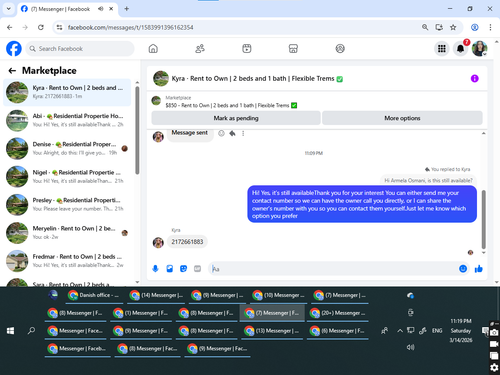Open a new Chrome tab
The image size is (500, 375).
tap(126, 9)
